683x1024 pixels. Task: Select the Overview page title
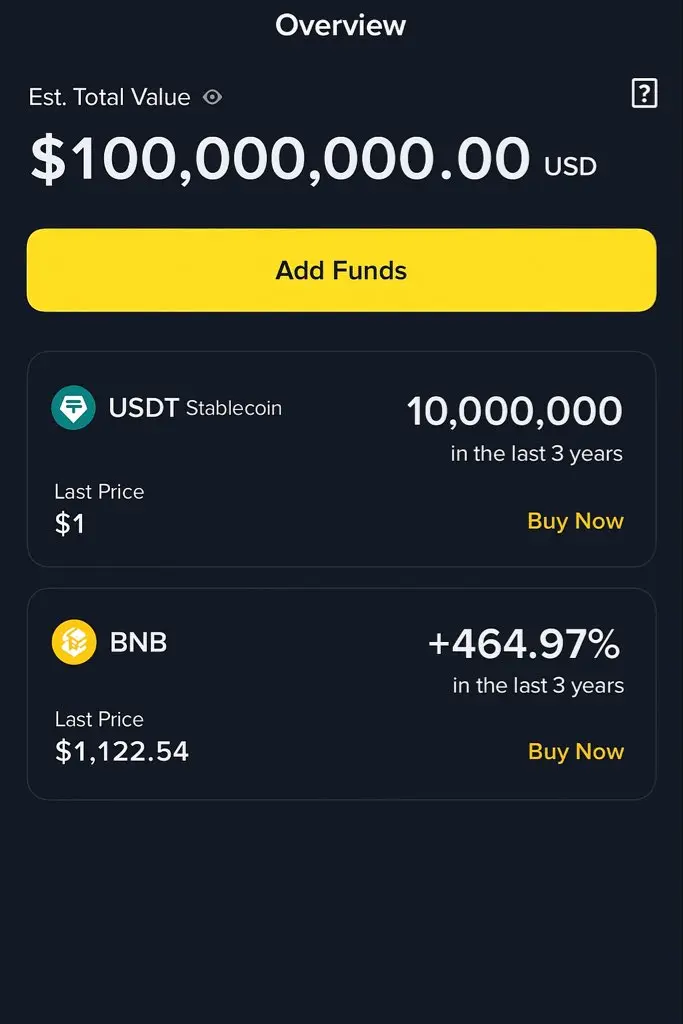coord(340,25)
